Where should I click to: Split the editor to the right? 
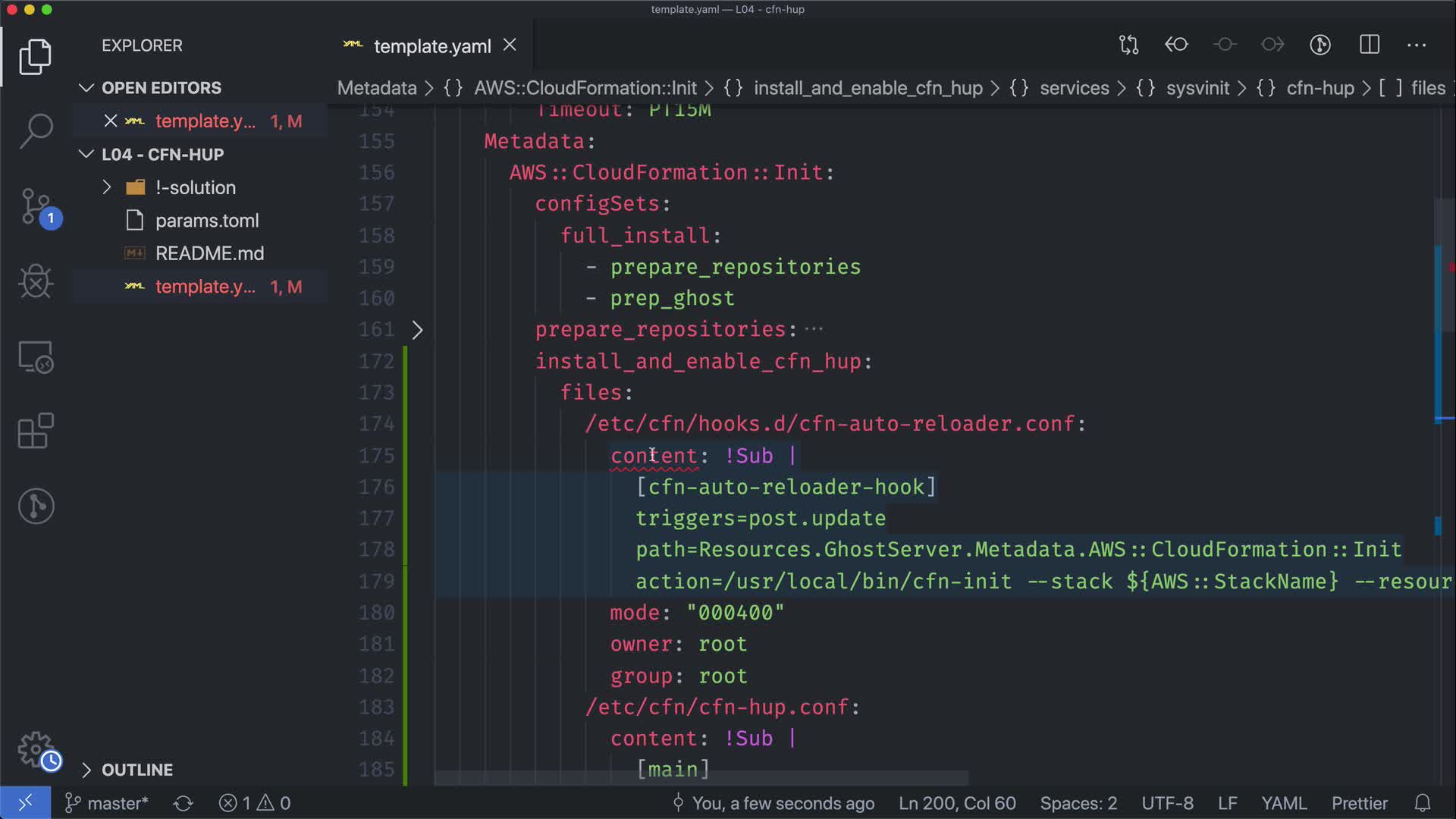[x=1370, y=45]
